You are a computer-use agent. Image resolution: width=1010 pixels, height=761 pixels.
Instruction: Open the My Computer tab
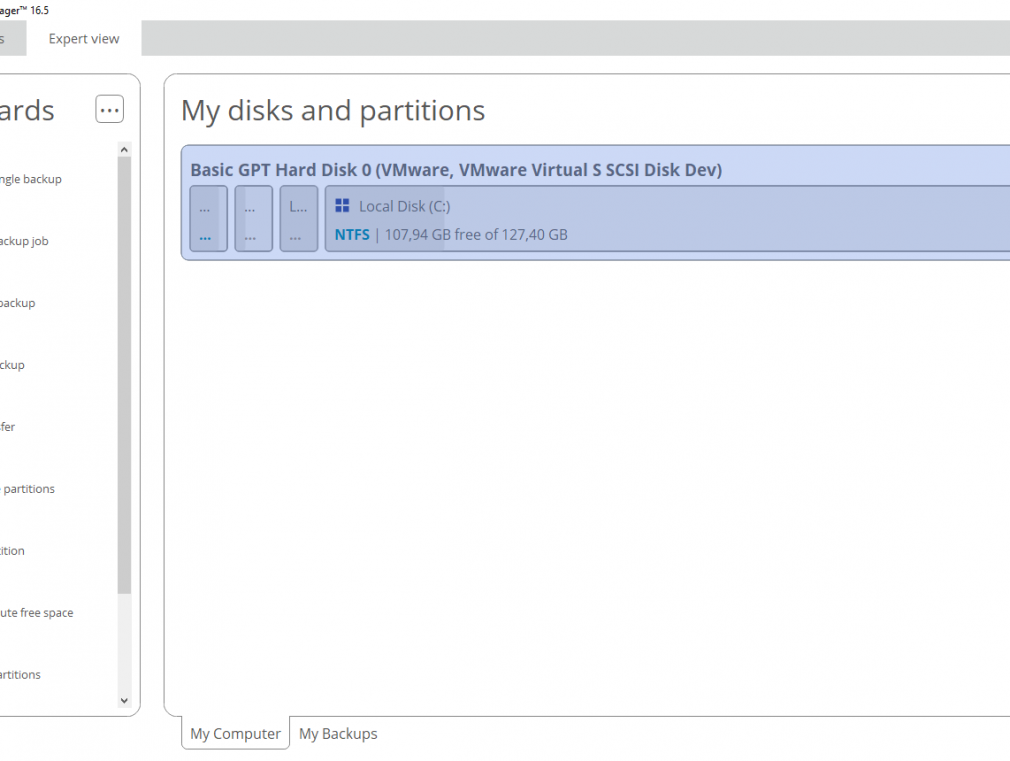click(x=235, y=733)
